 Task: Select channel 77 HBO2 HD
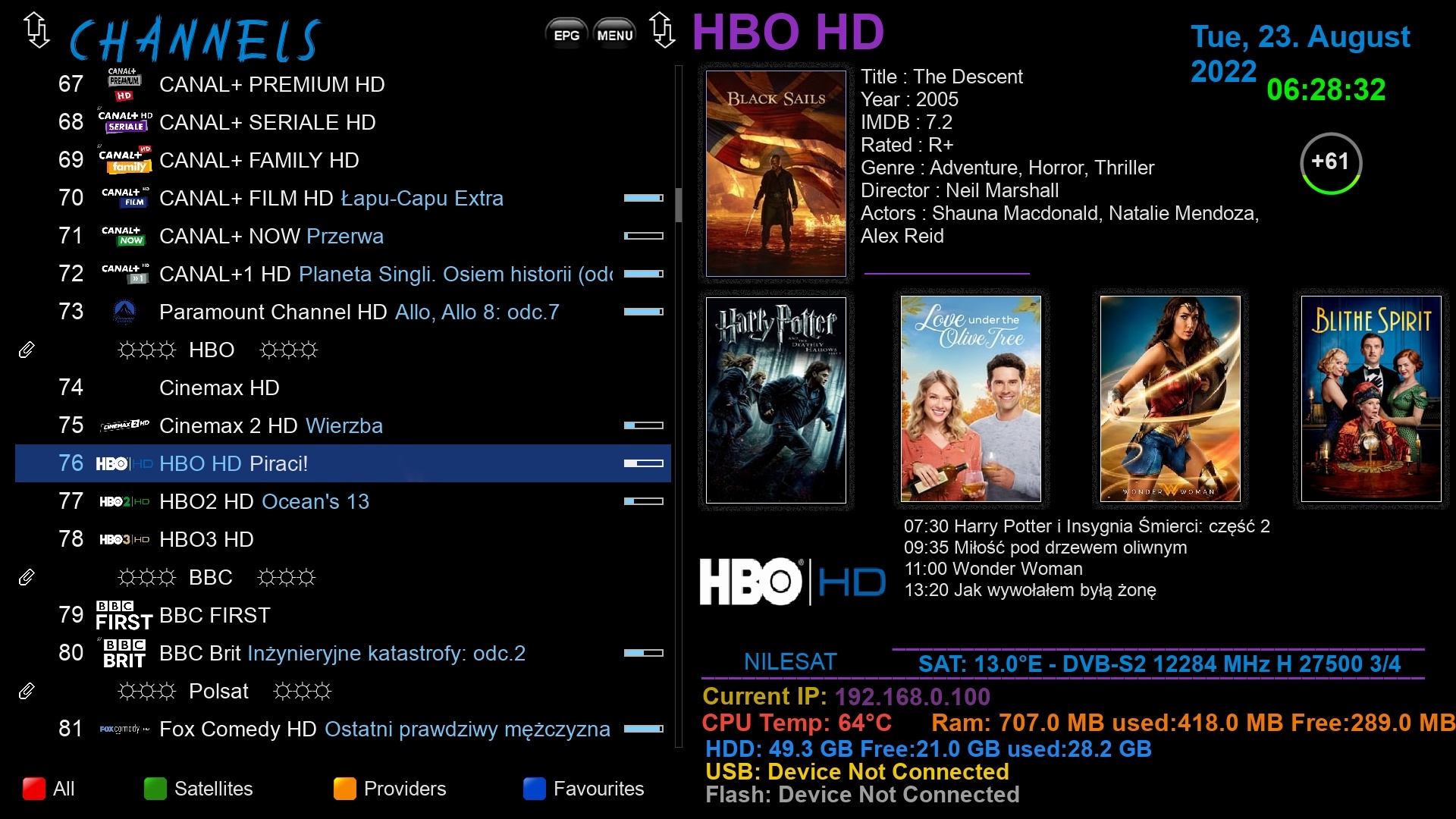click(x=343, y=501)
